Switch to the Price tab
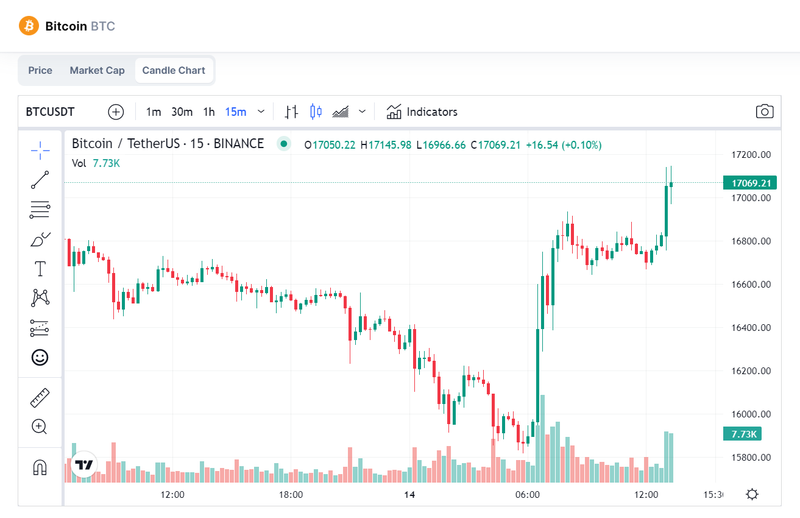 tap(41, 71)
